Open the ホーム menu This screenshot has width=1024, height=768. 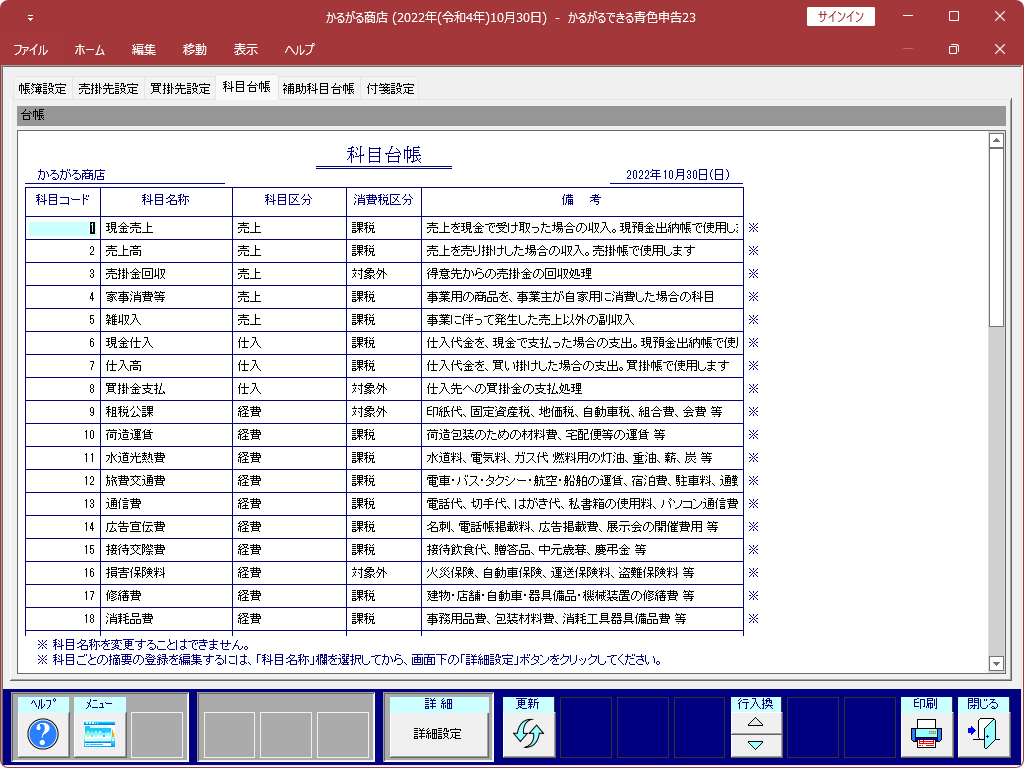[89, 50]
